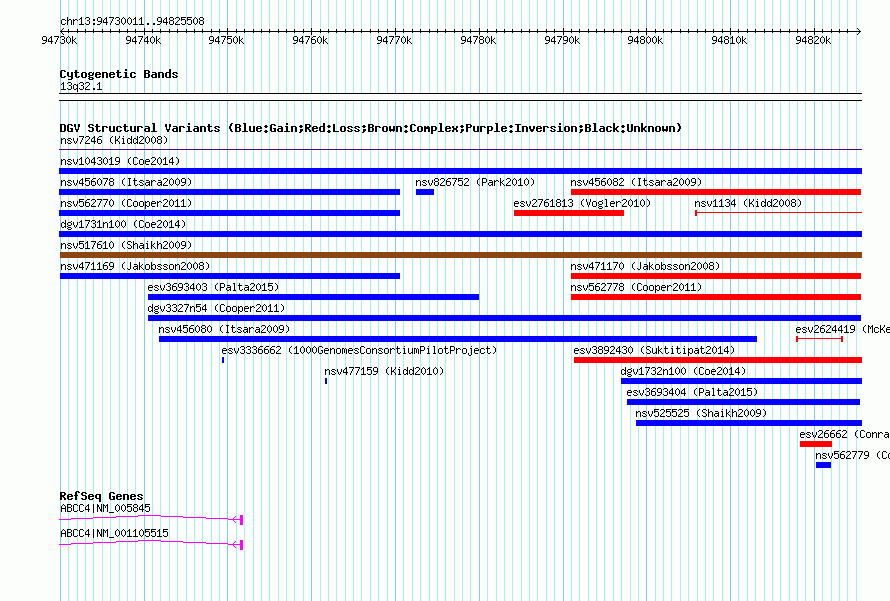Click the 13q32.1 band label
Screen dimensions: 890x601
pos(81,86)
